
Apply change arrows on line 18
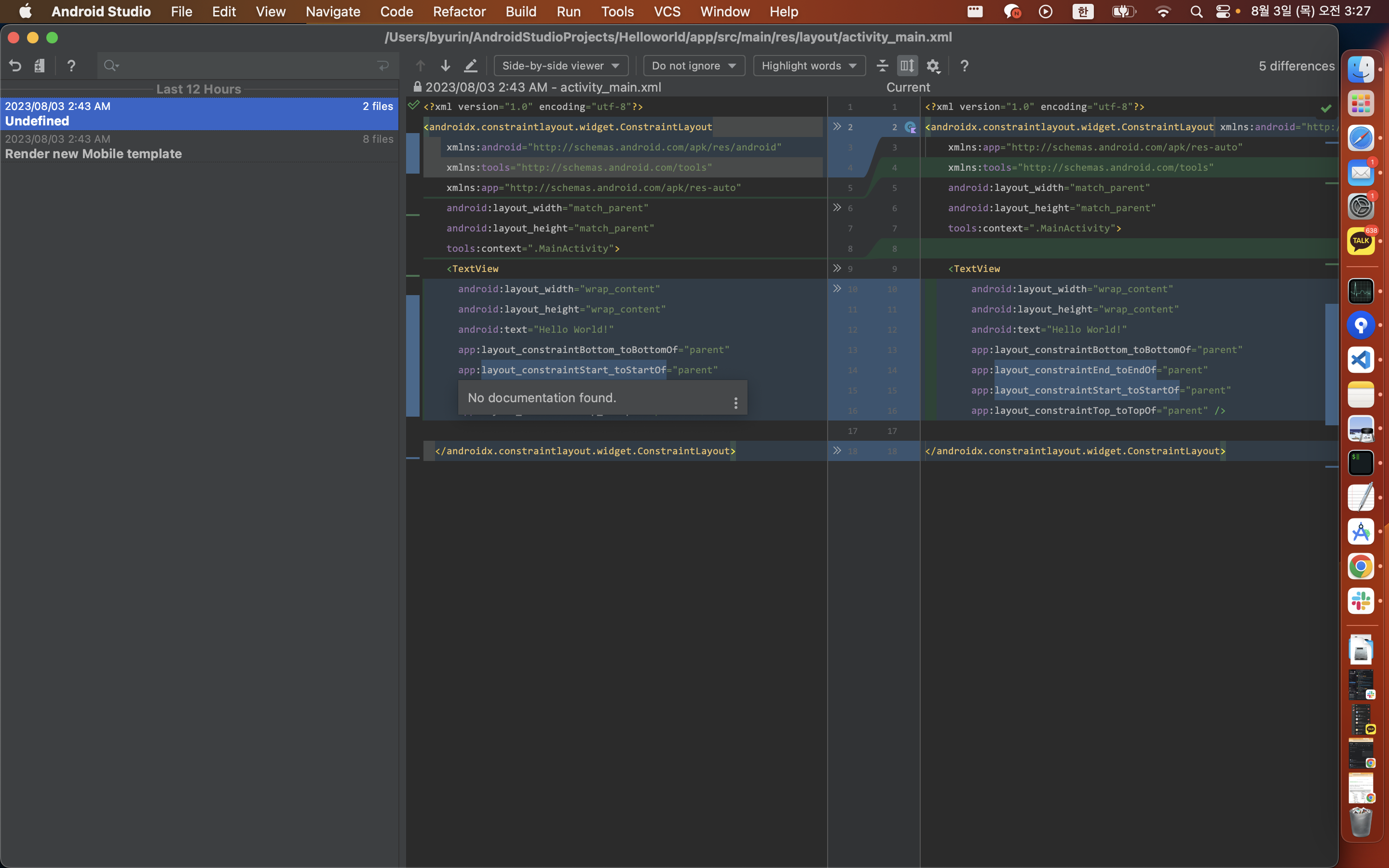837,451
